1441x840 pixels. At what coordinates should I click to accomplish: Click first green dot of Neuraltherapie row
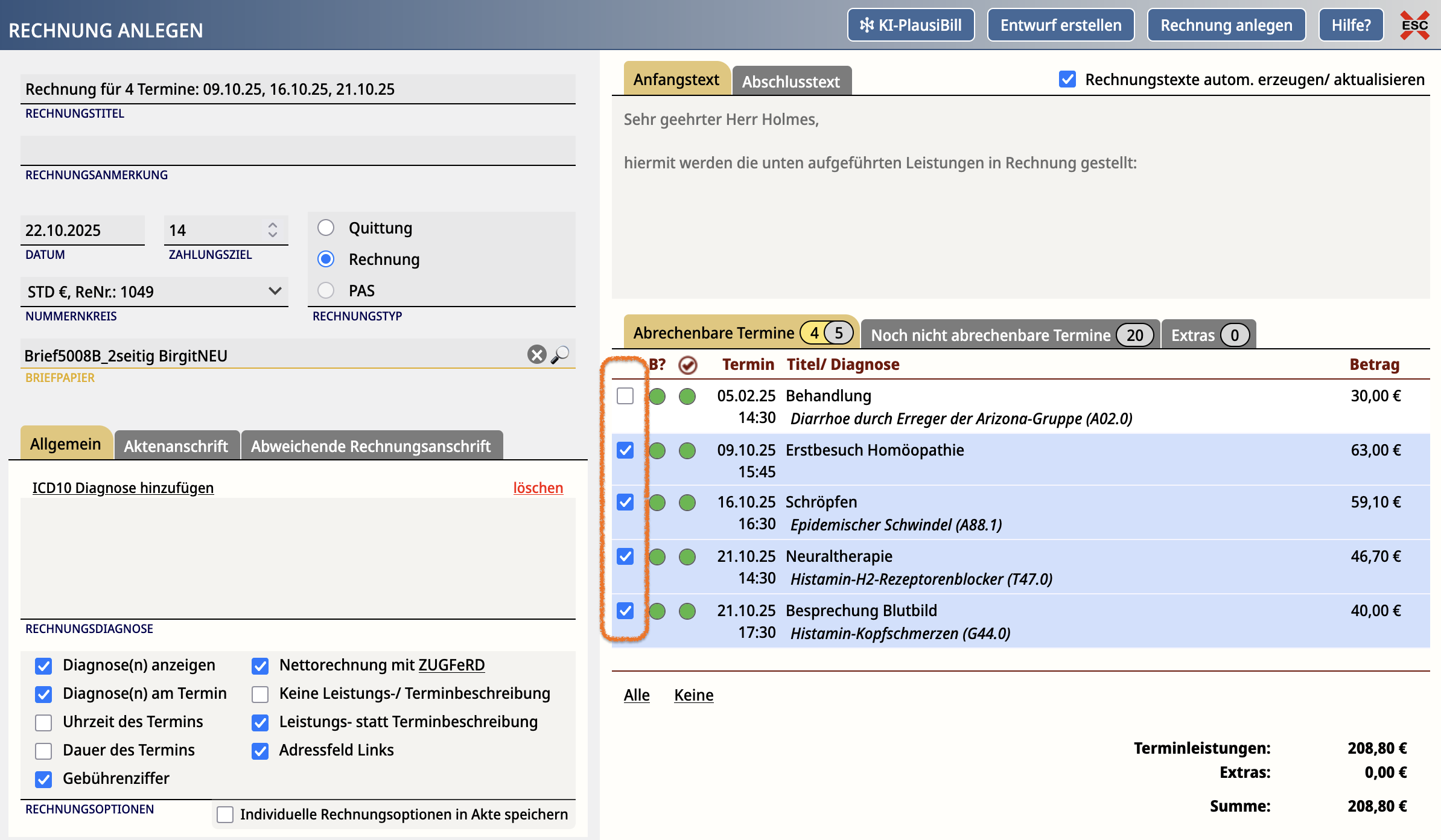tap(657, 557)
